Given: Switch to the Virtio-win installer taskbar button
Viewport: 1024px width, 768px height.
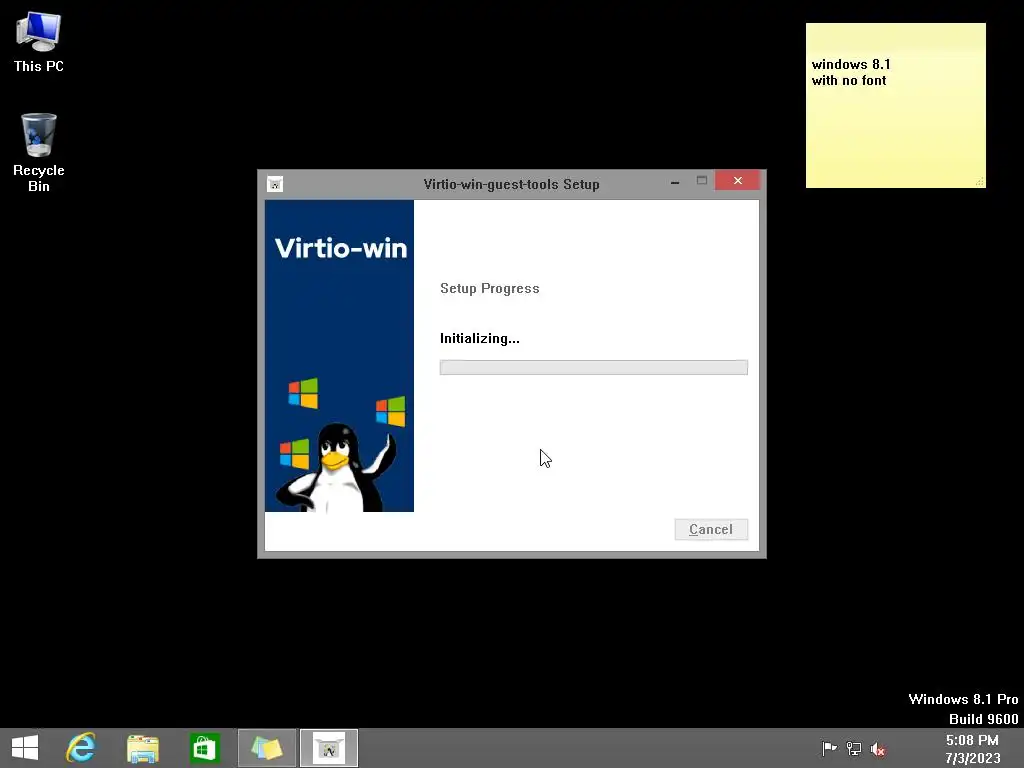Looking at the screenshot, I should (x=329, y=748).
